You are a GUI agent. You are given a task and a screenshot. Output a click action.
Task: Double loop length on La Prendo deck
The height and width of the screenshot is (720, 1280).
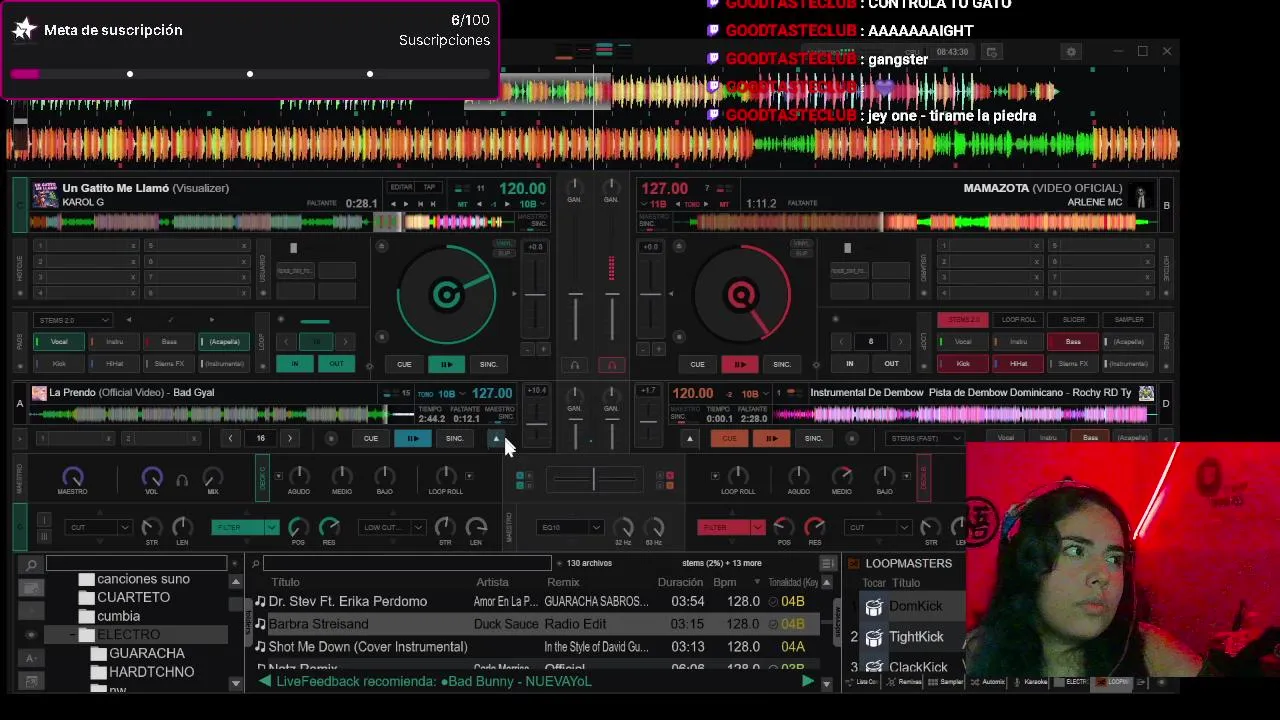[x=290, y=438]
